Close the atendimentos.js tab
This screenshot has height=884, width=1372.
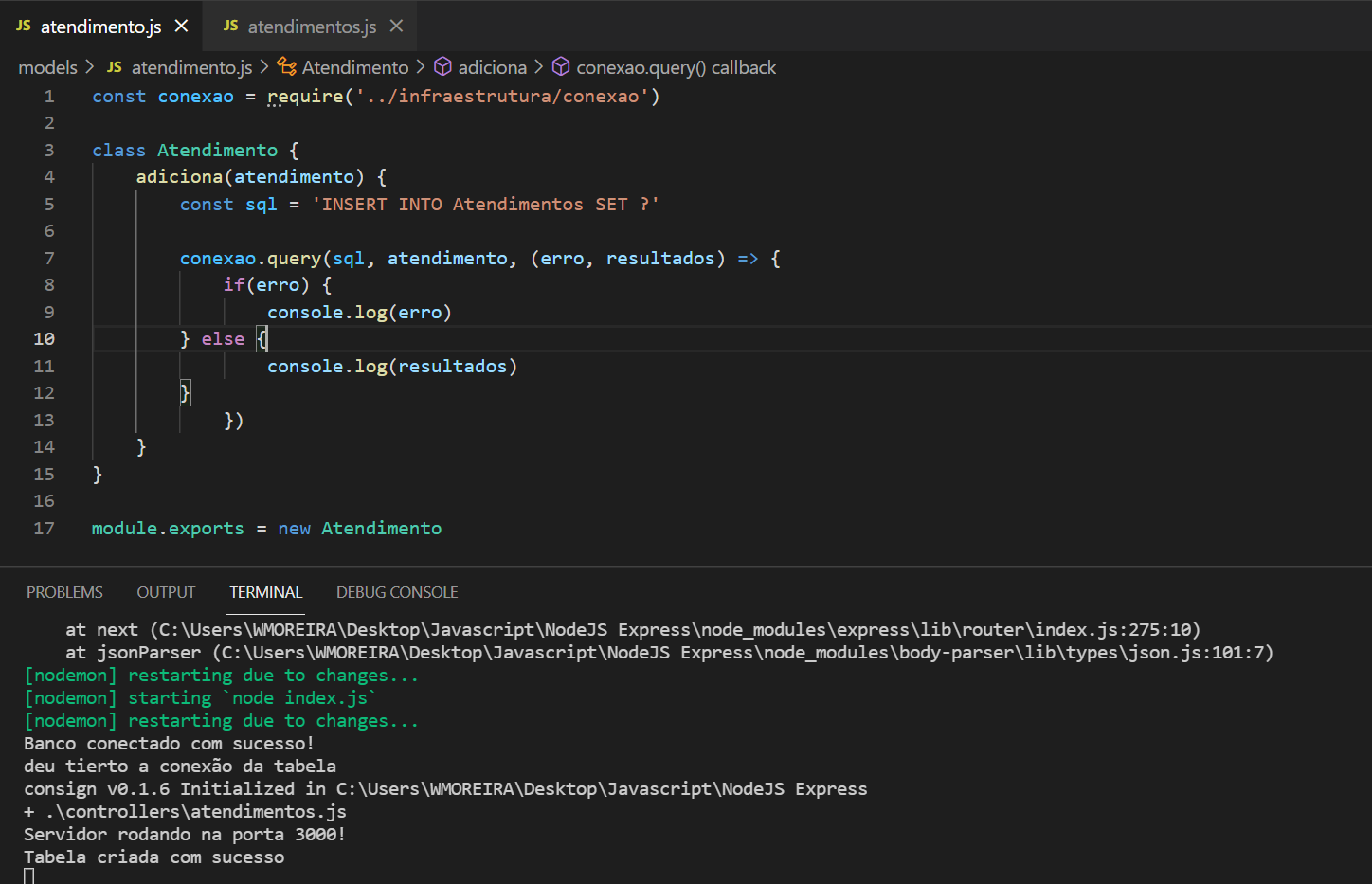(x=396, y=27)
